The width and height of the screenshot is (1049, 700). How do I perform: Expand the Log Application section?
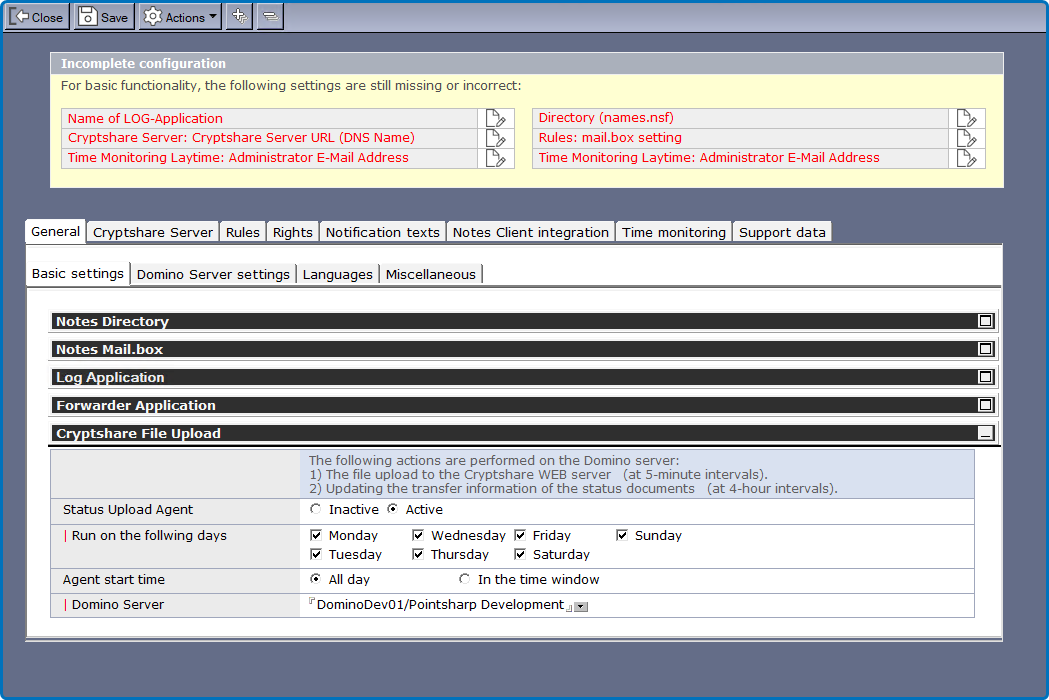[985, 377]
